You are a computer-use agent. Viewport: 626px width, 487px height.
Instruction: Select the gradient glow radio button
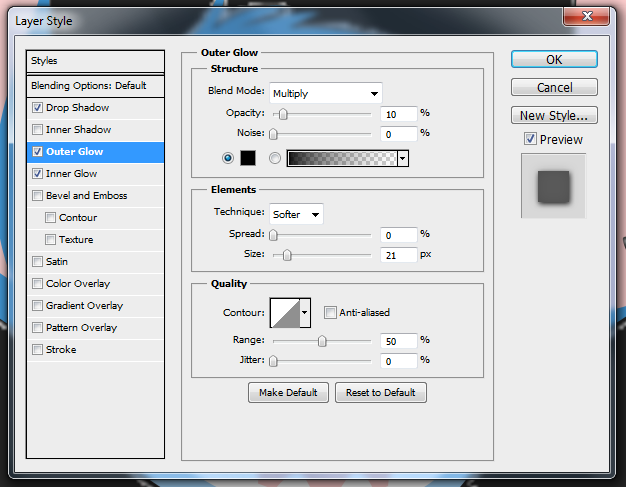tap(275, 158)
